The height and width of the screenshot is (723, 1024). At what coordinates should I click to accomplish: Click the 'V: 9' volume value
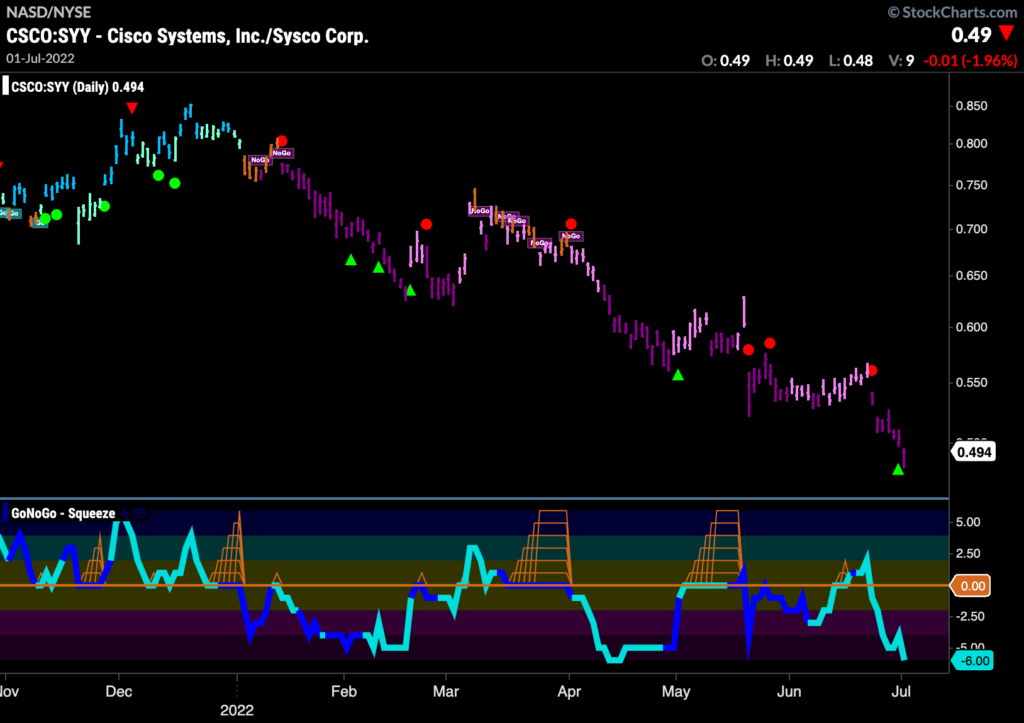point(901,61)
